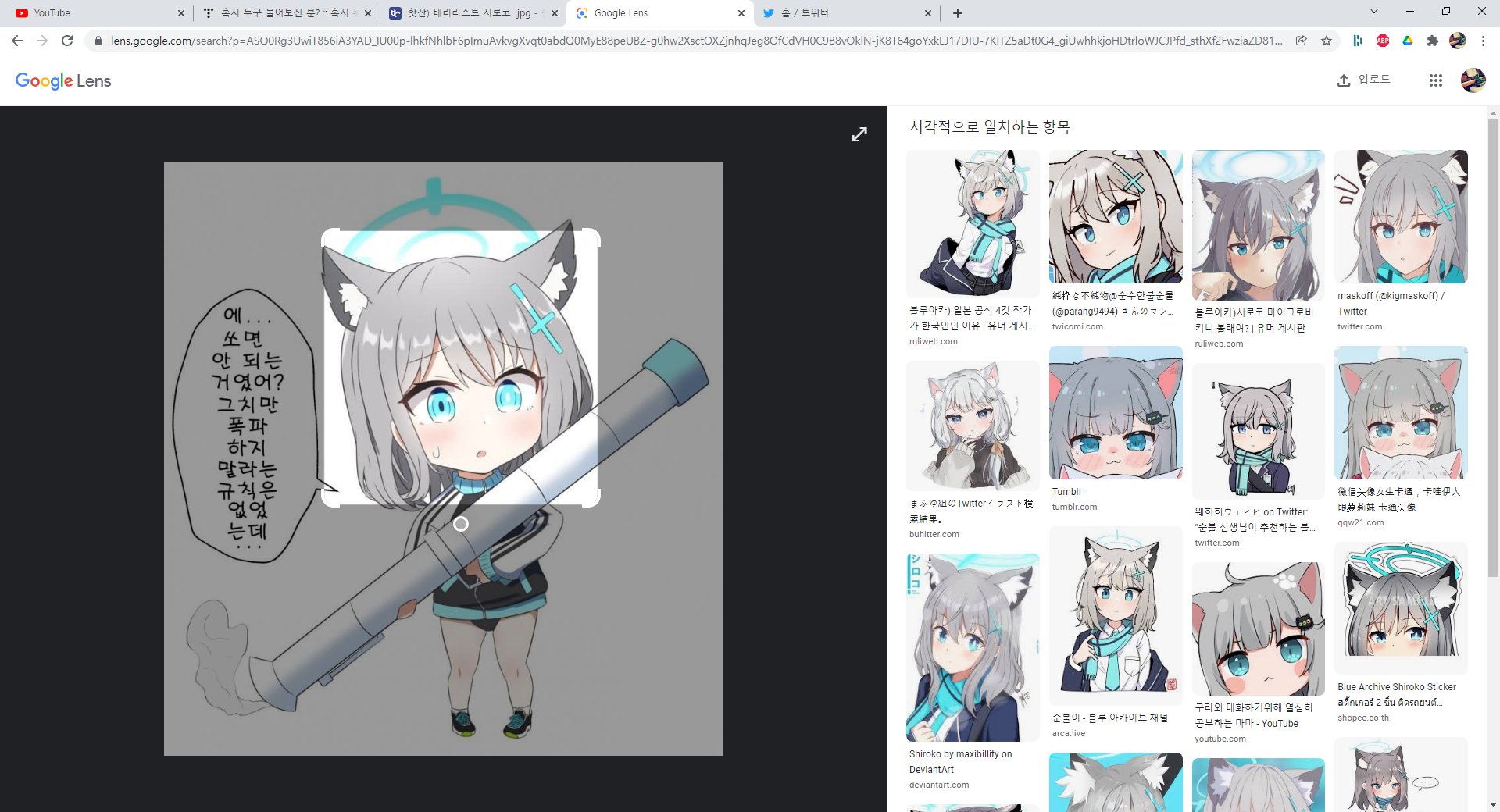Click the twicomi.com close-up face thumbnail
Image resolution: width=1500 pixels, height=812 pixels.
click(x=1116, y=217)
